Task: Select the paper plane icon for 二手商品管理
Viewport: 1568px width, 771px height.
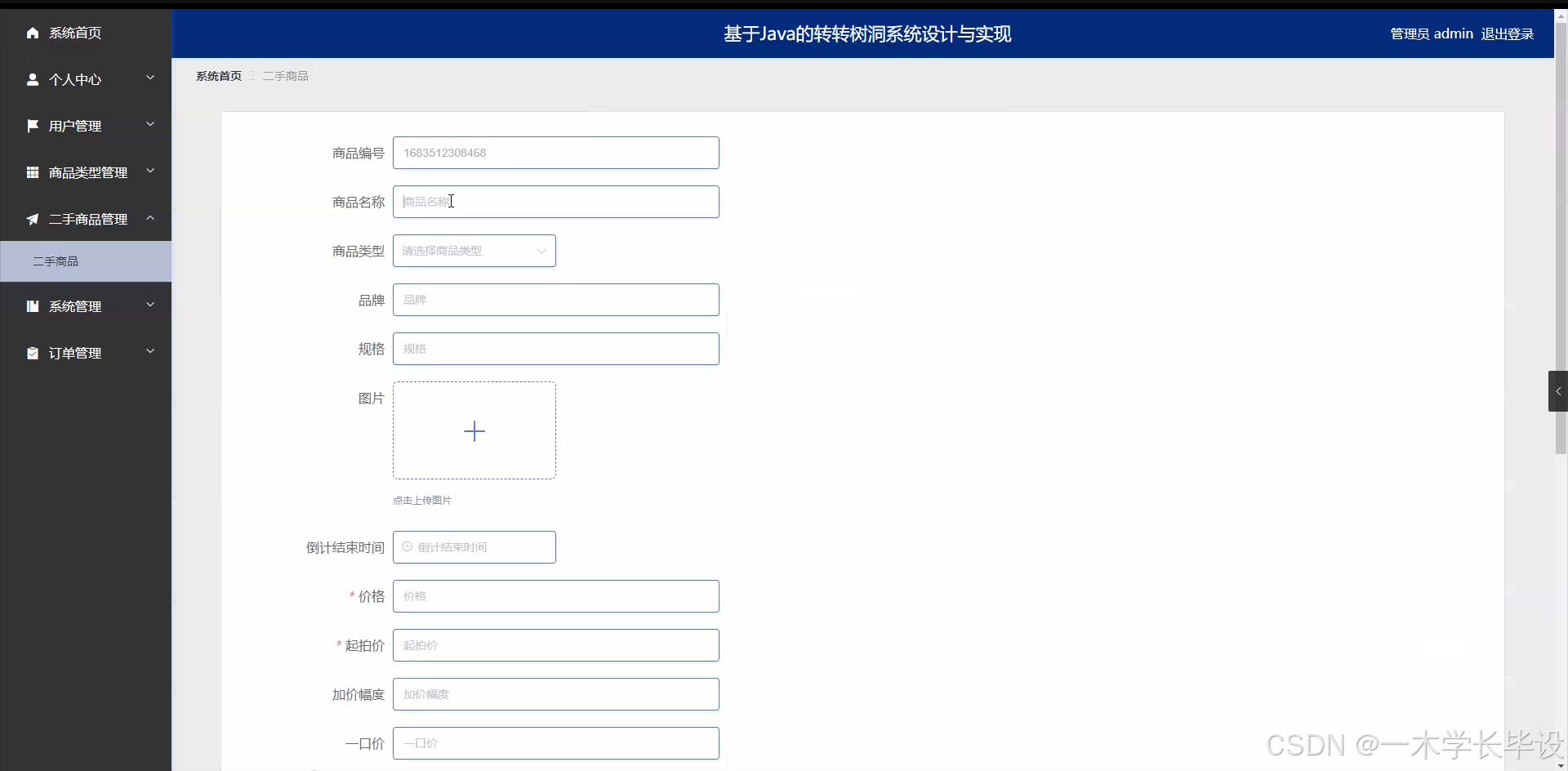Action: [x=33, y=219]
